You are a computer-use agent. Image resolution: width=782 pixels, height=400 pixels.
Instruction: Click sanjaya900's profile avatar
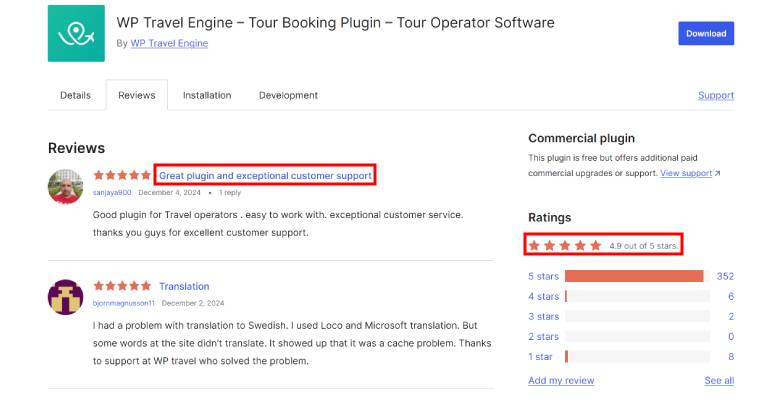(x=65, y=187)
